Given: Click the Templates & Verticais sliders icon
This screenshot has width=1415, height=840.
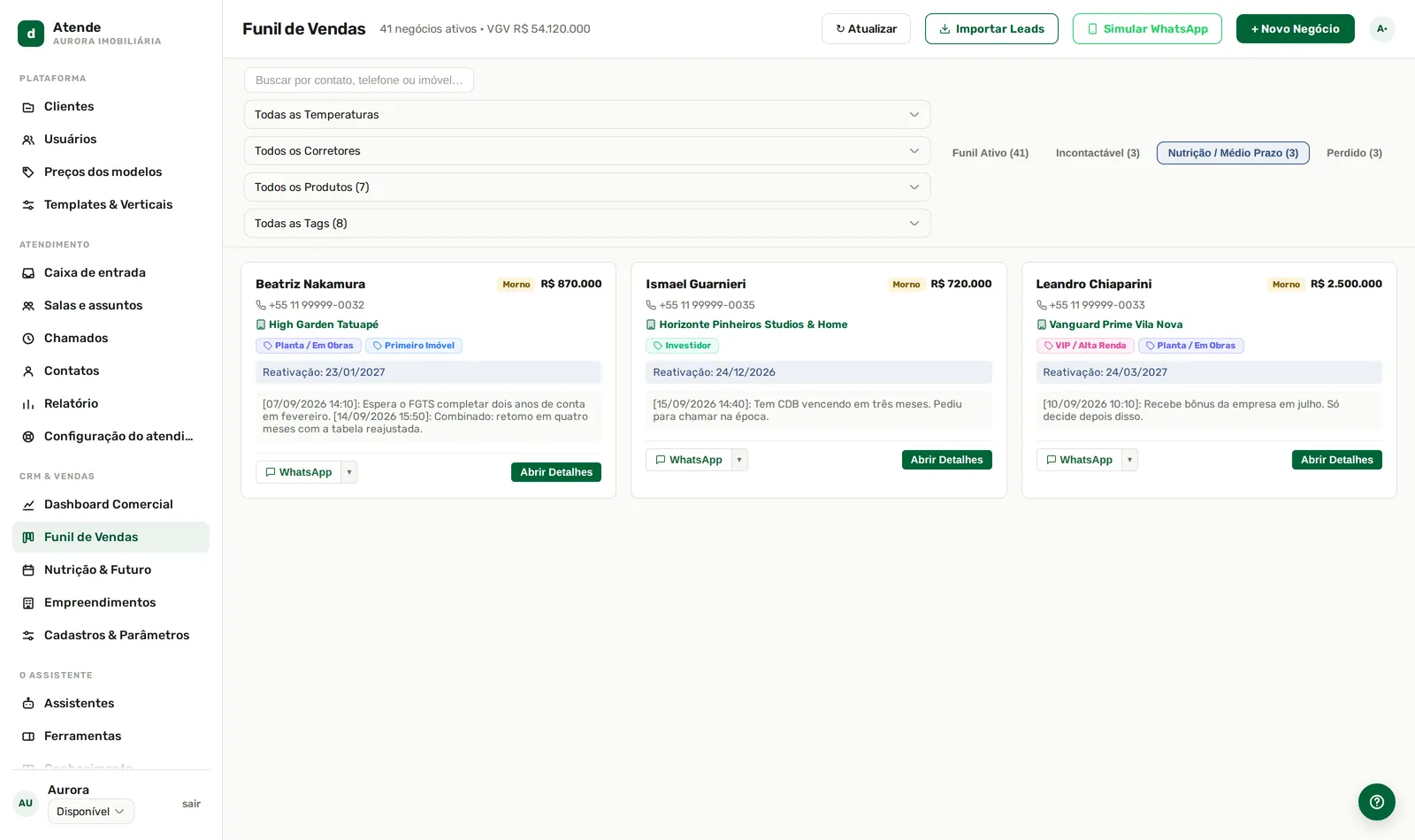Looking at the screenshot, I should pos(28,205).
